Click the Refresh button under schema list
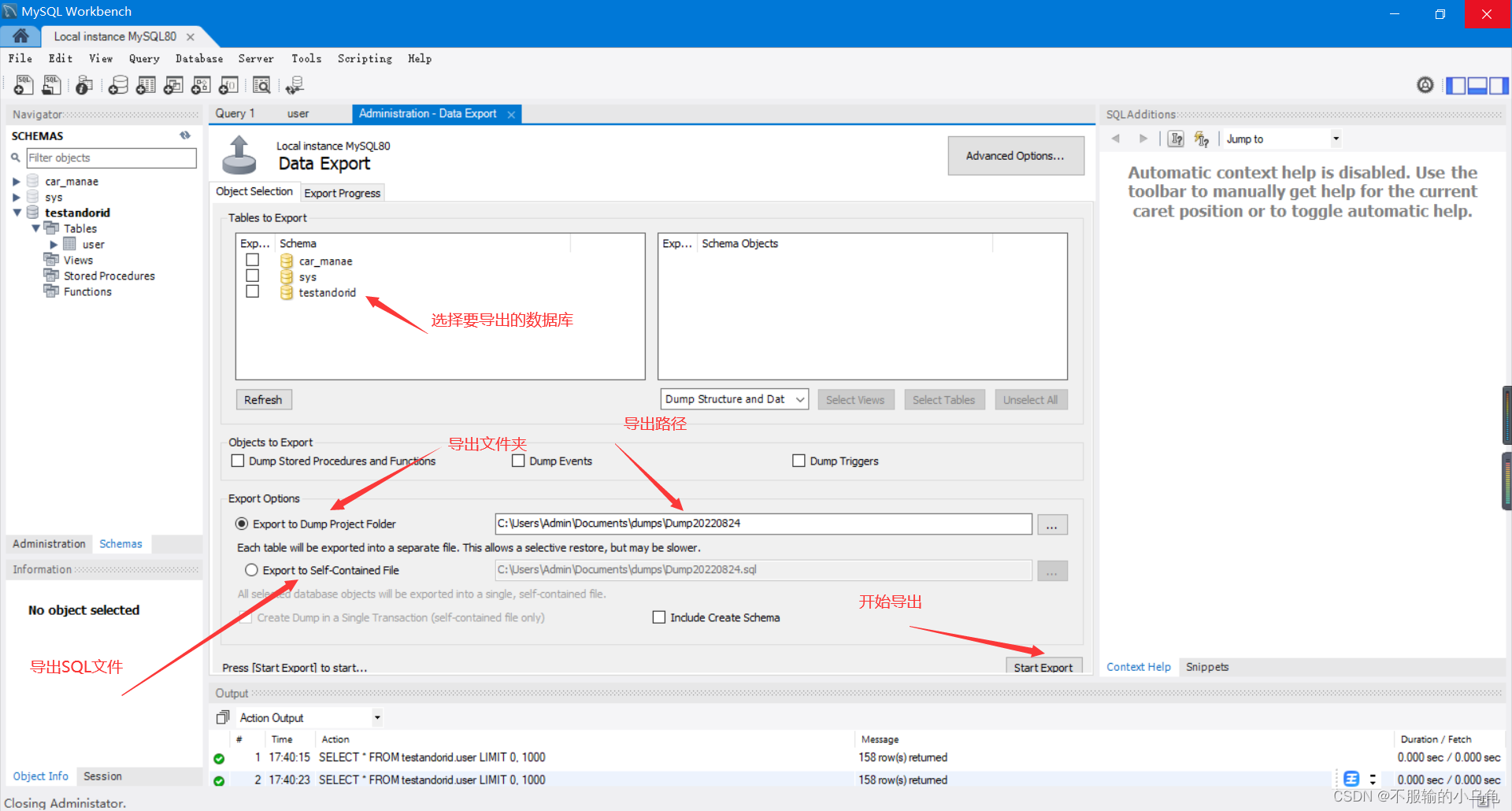 (x=264, y=400)
